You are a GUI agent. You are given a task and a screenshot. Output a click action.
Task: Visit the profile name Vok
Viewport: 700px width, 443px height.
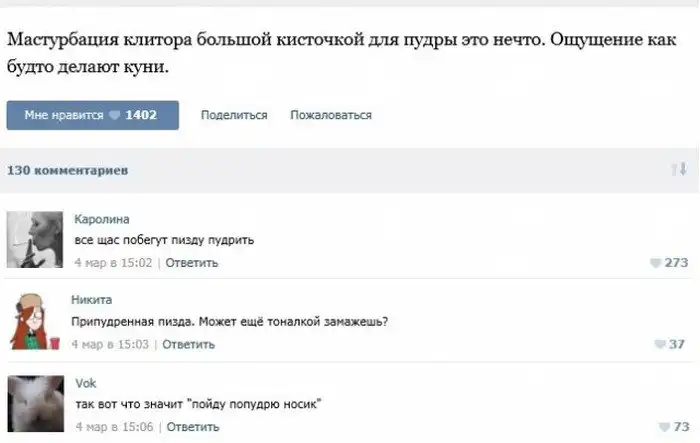click(x=85, y=382)
